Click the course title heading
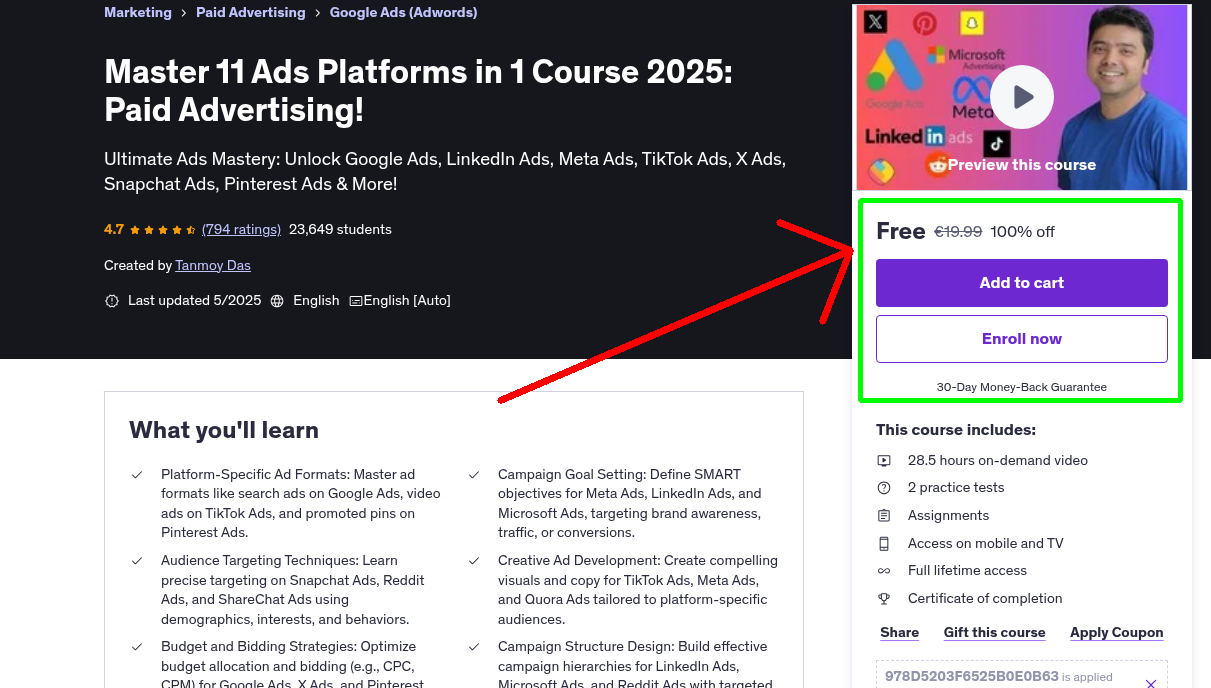 (x=419, y=90)
